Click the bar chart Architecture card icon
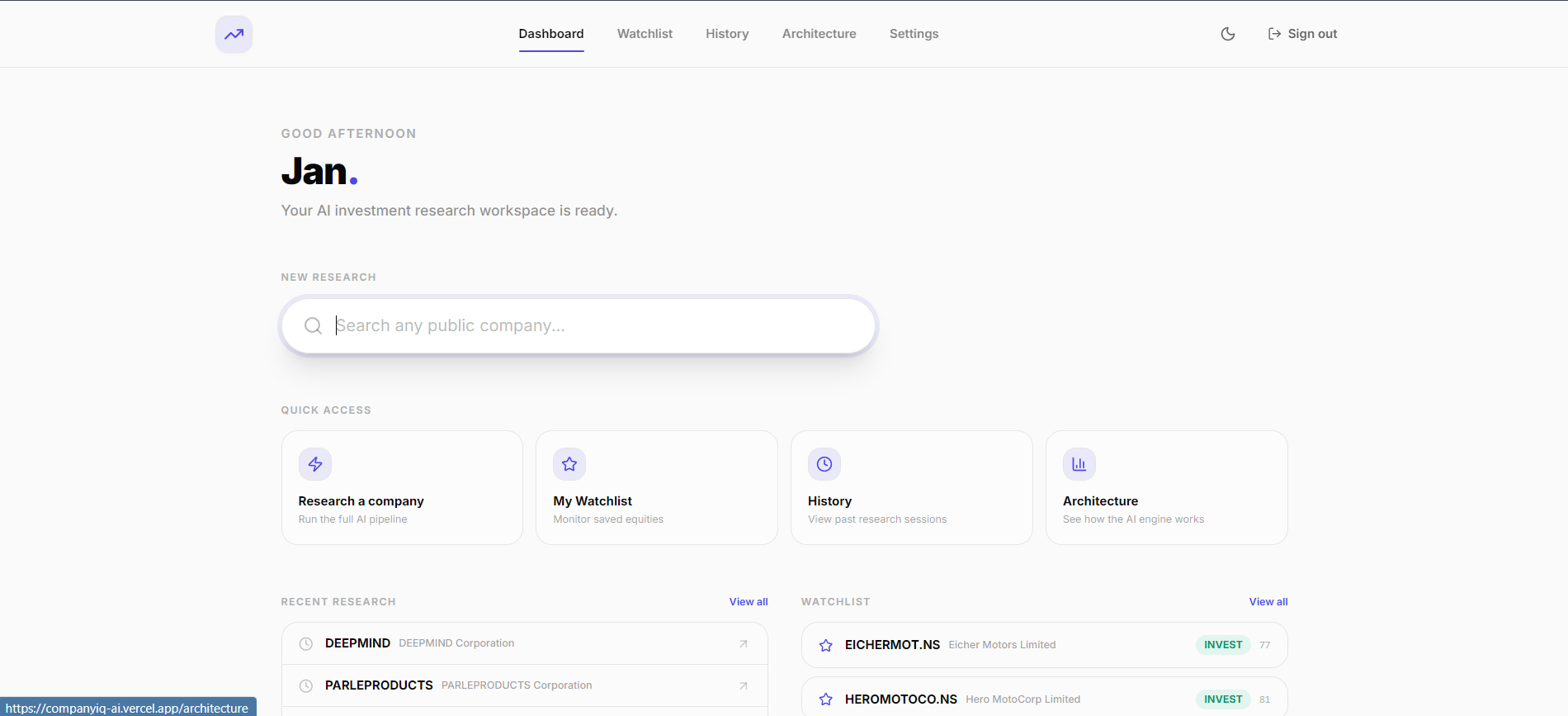This screenshot has width=1568, height=716. point(1079,464)
